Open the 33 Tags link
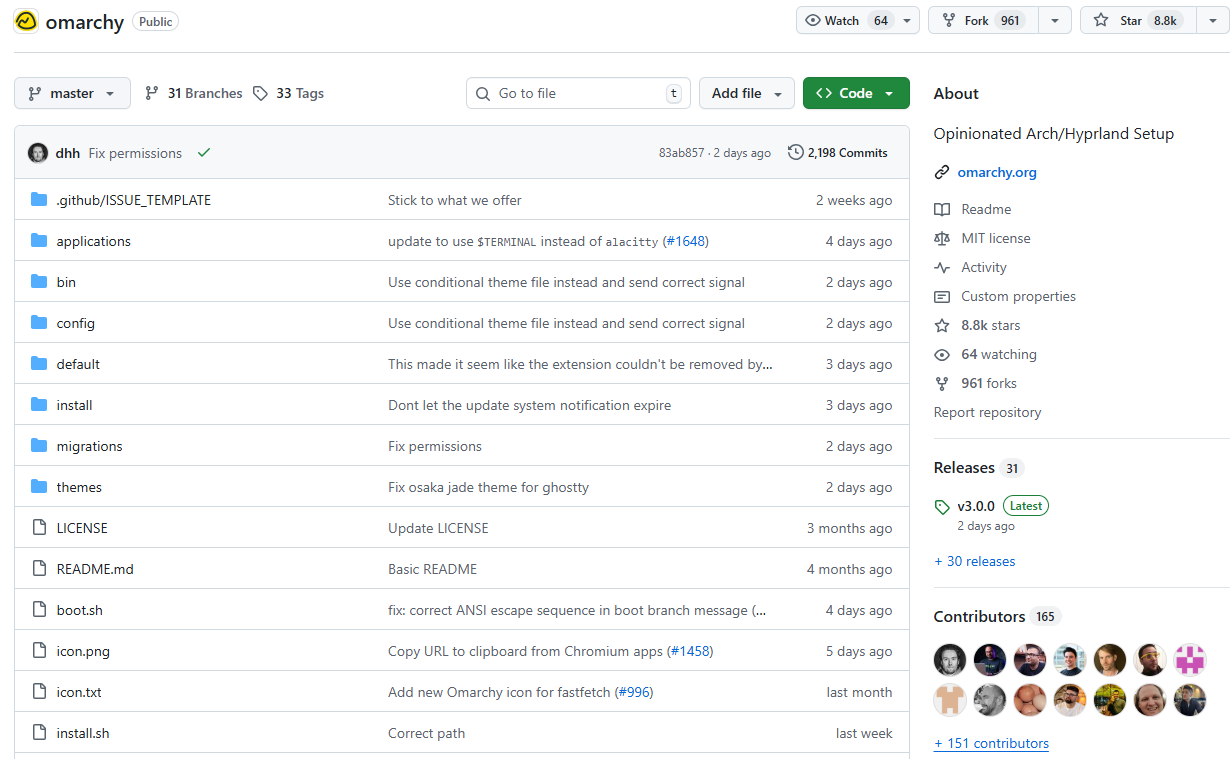Viewport: 1231px width, 759px height. tap(289, 93)
